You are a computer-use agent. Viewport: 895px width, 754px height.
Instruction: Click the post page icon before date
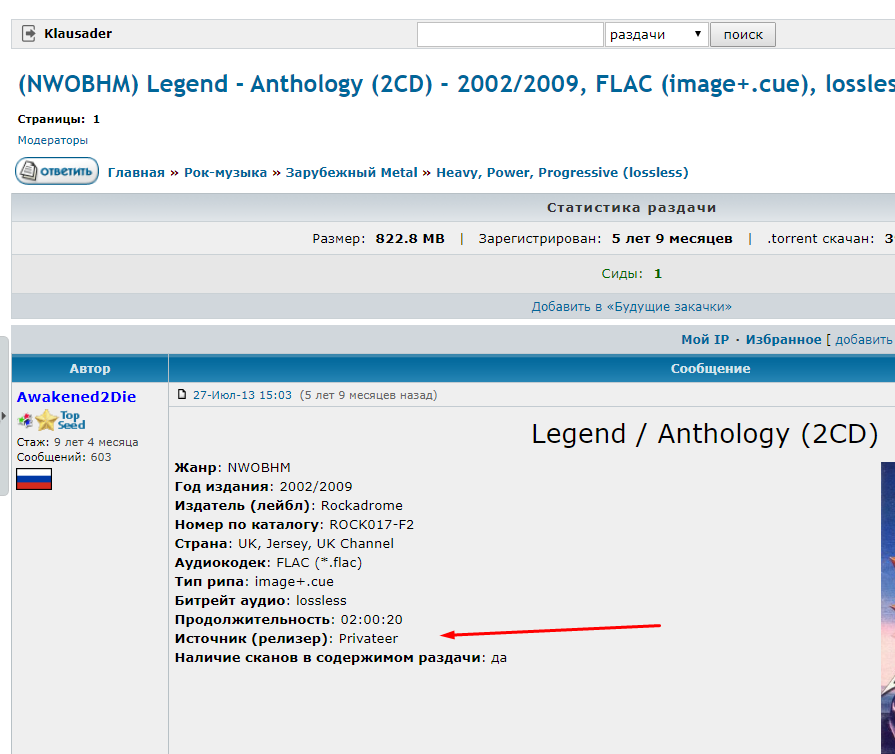point(182,394)
